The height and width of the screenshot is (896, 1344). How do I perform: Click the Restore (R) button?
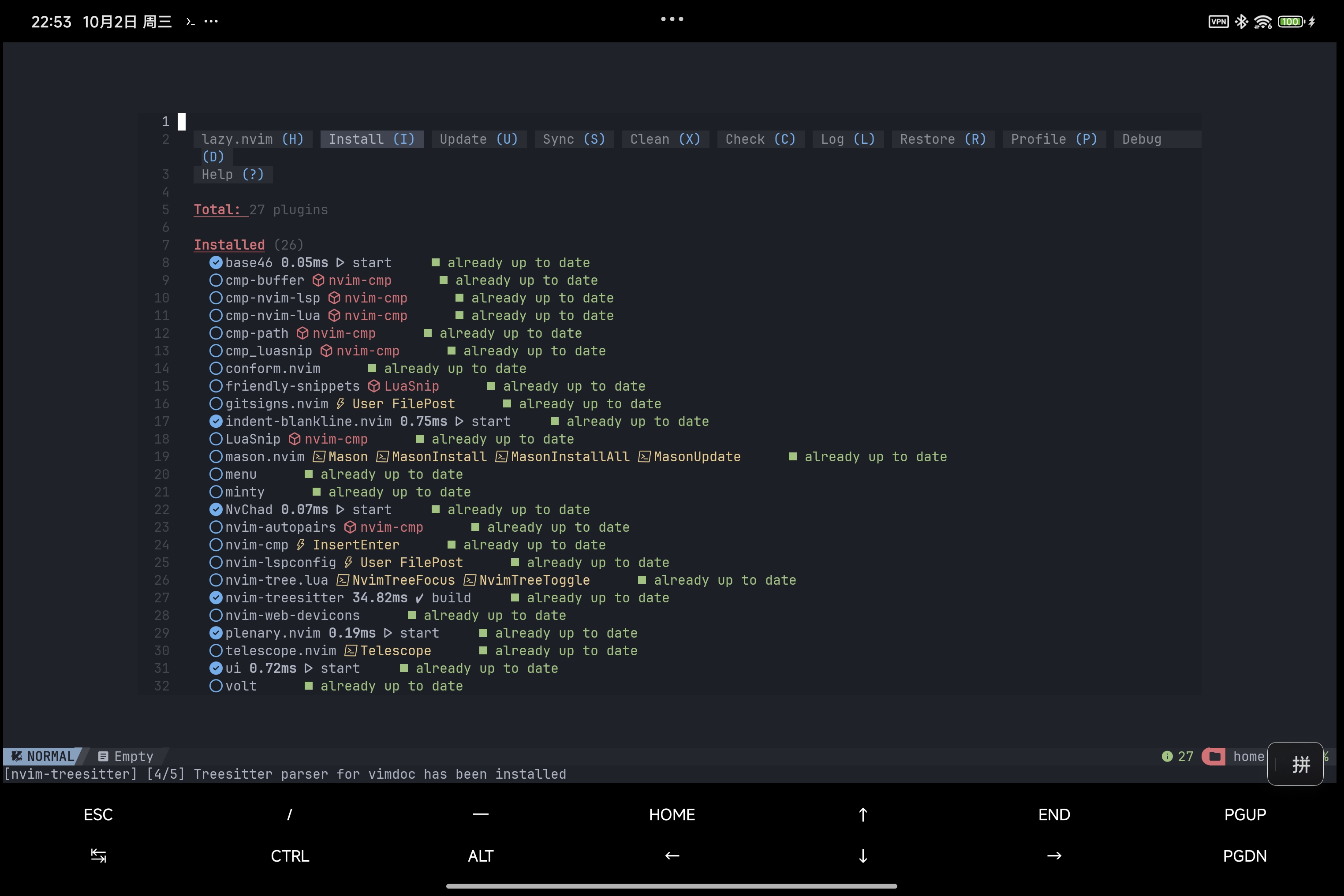pyautogui.click(x=943, y=139)
